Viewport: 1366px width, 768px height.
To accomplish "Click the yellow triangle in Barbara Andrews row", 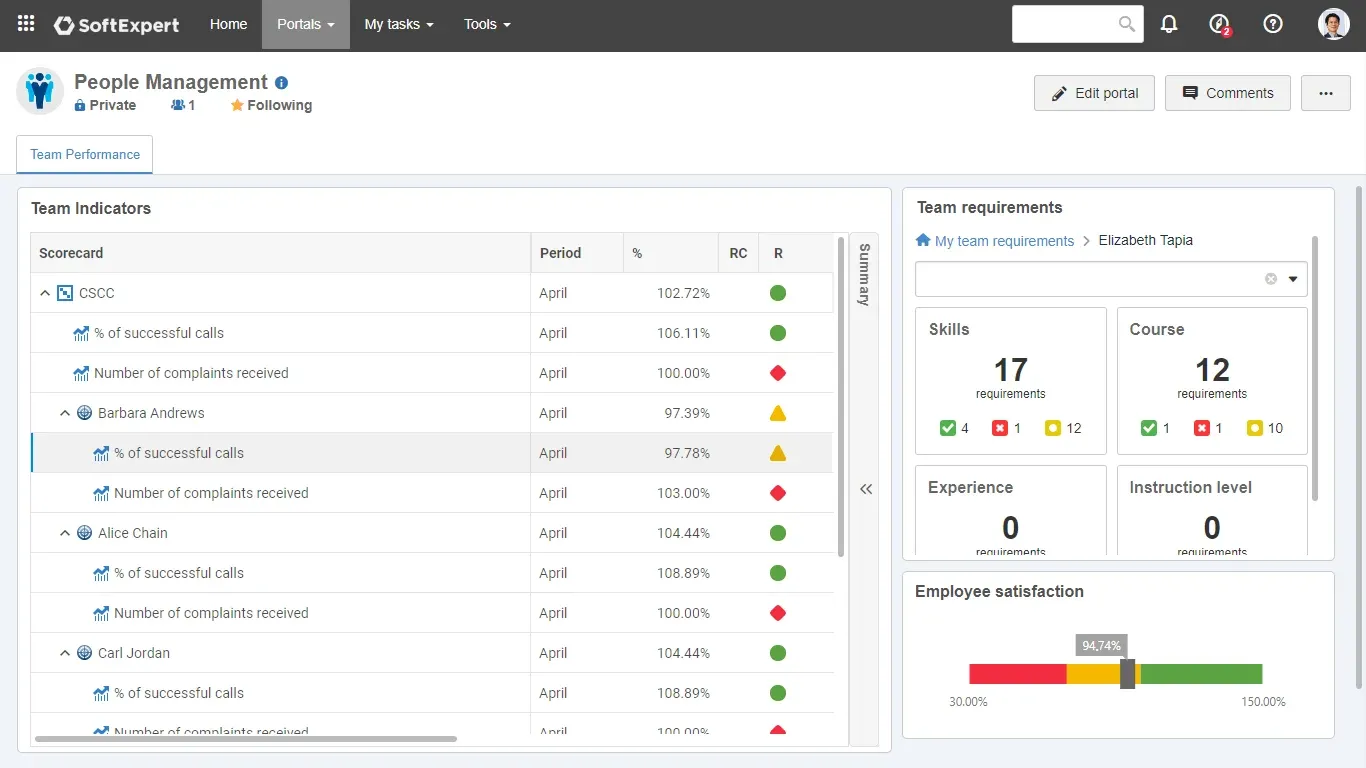I will tap(778, 413).
